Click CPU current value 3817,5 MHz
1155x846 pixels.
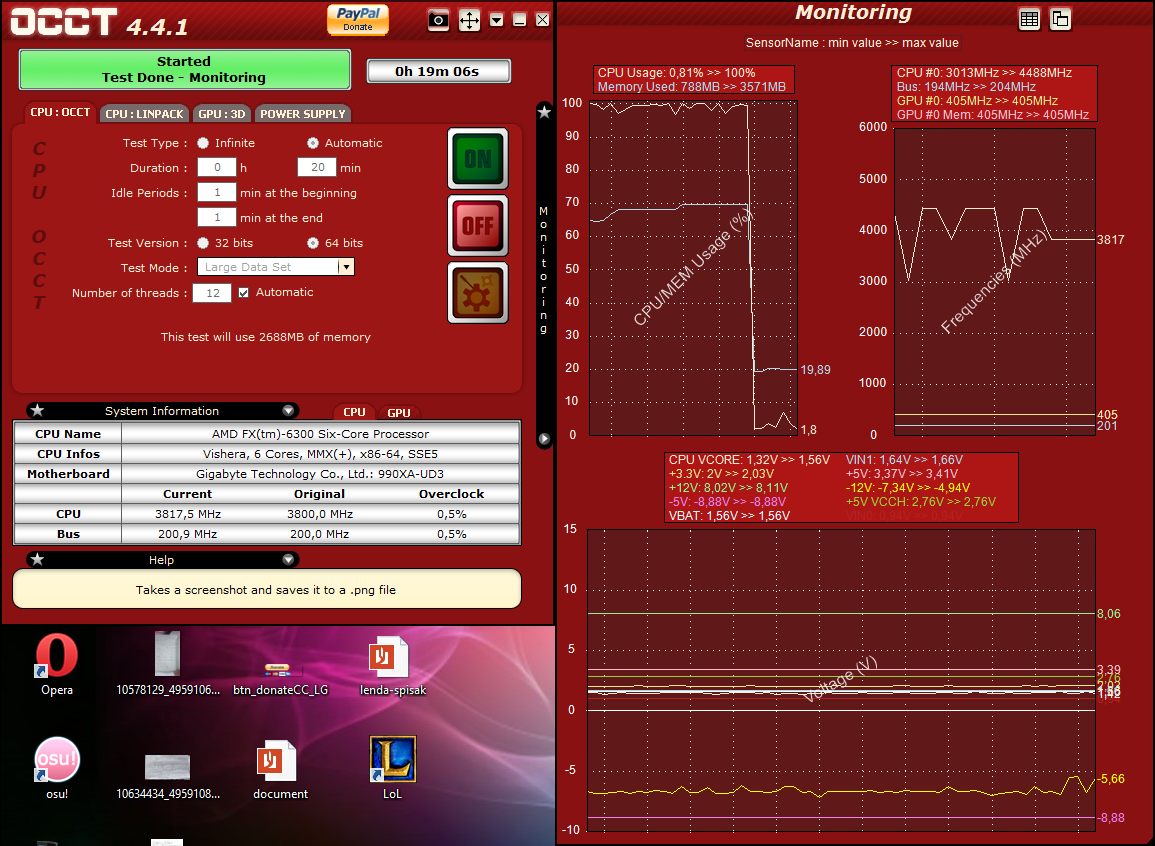point(188,514)
